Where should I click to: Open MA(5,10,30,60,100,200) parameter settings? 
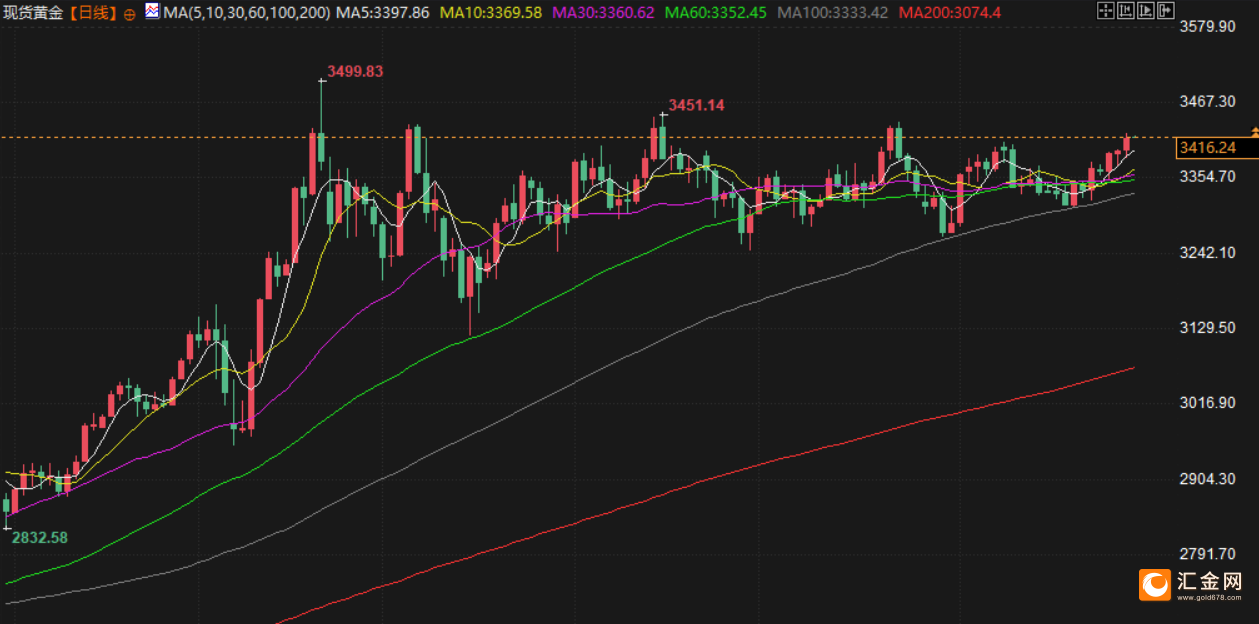click(246, 13)
